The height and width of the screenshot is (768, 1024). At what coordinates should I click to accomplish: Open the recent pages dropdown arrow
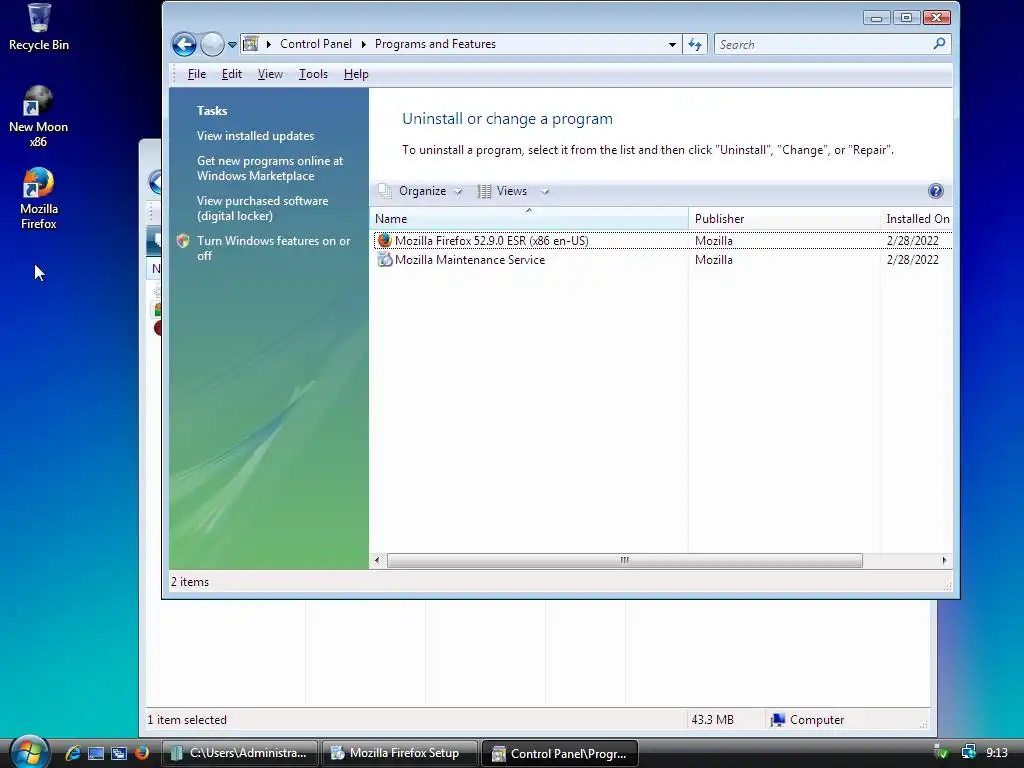point(232,45)
